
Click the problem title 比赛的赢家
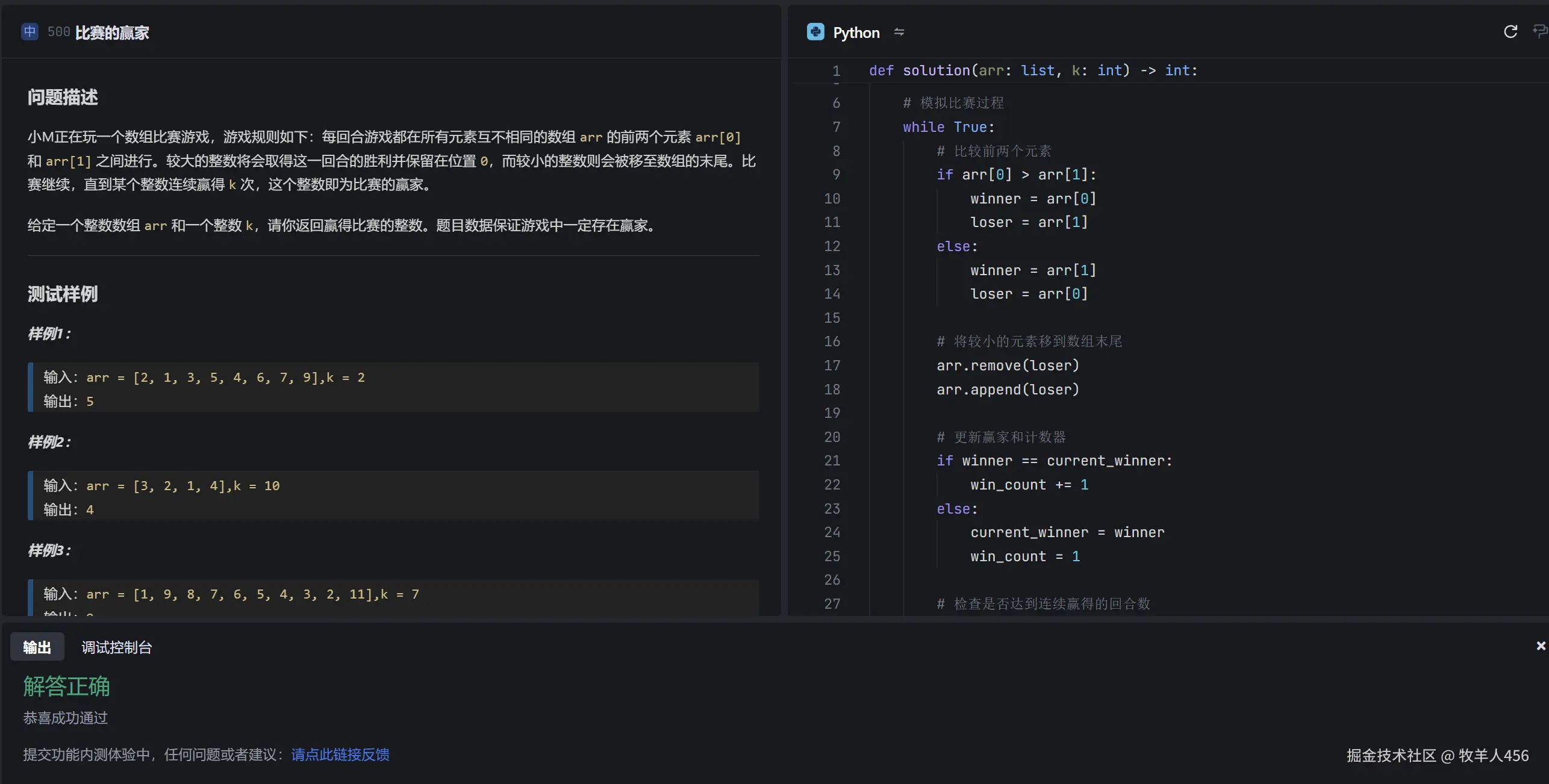(112, 33)
